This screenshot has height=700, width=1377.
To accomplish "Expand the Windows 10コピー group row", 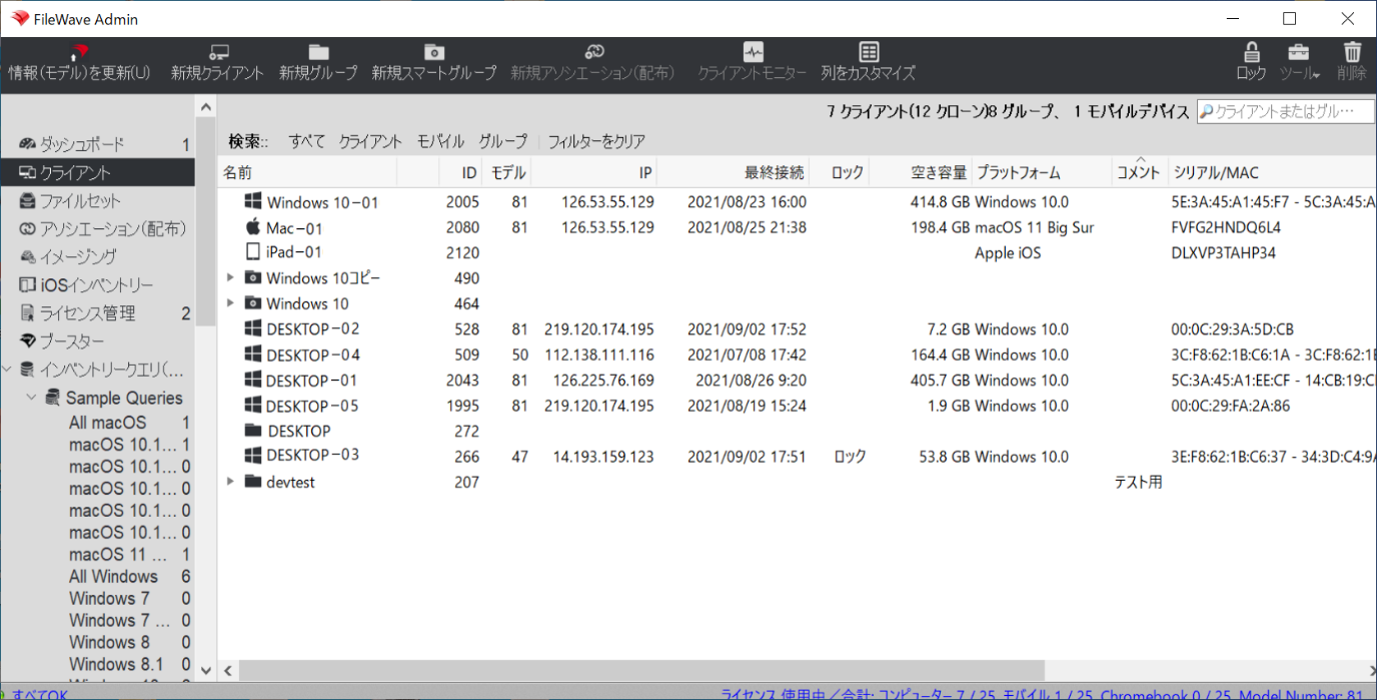I will [x=230, y=277].
